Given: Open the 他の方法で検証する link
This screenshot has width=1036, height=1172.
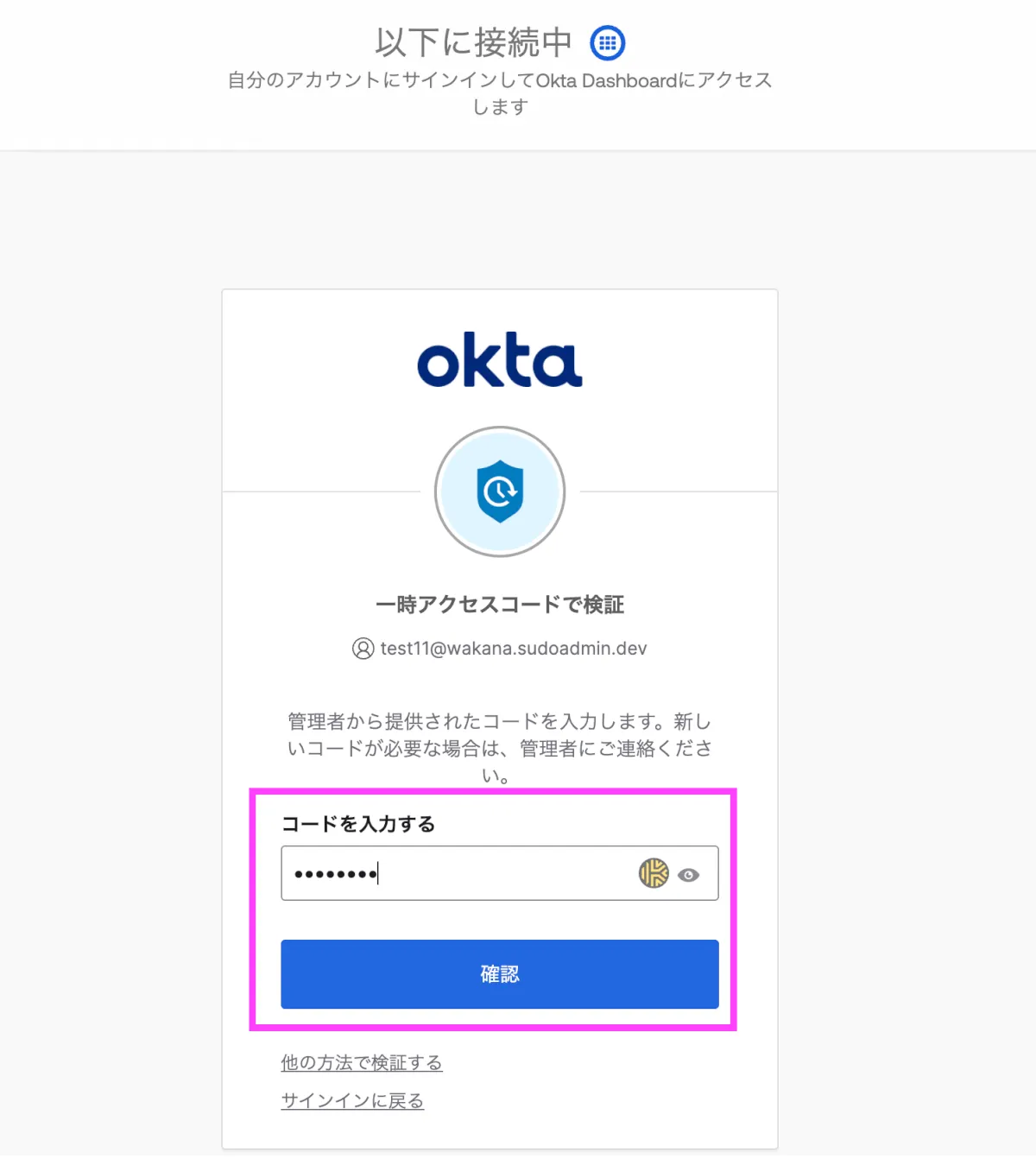Looking at the screenshot, I should pos(361,1062).
